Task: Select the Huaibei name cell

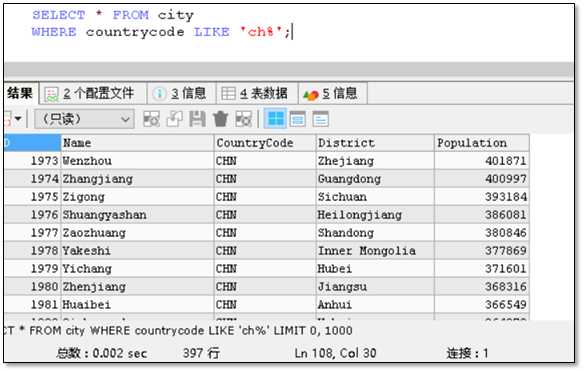Action: [x=137, y=305]
